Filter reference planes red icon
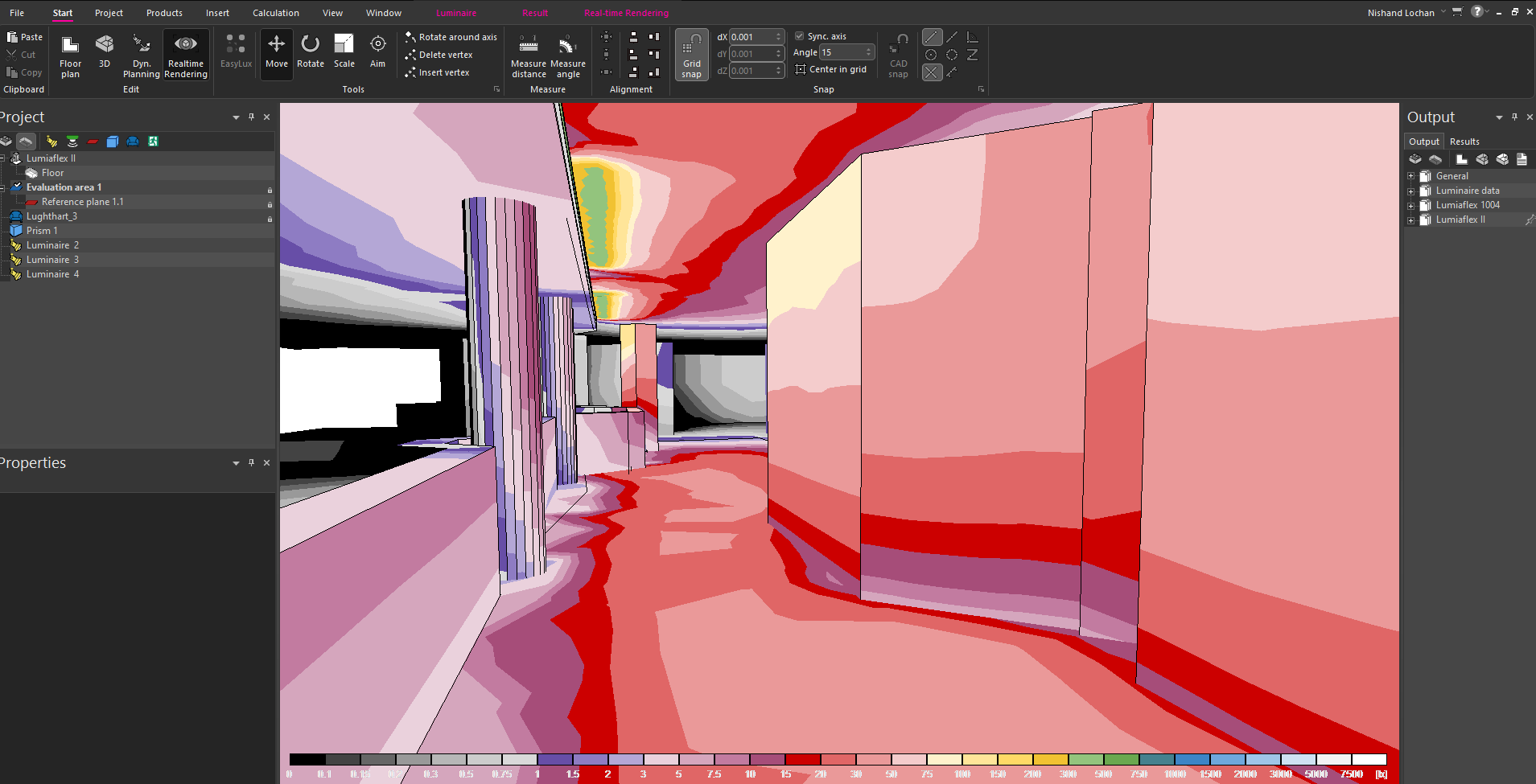Screen dimensions: 1536x784 (93, 142)
